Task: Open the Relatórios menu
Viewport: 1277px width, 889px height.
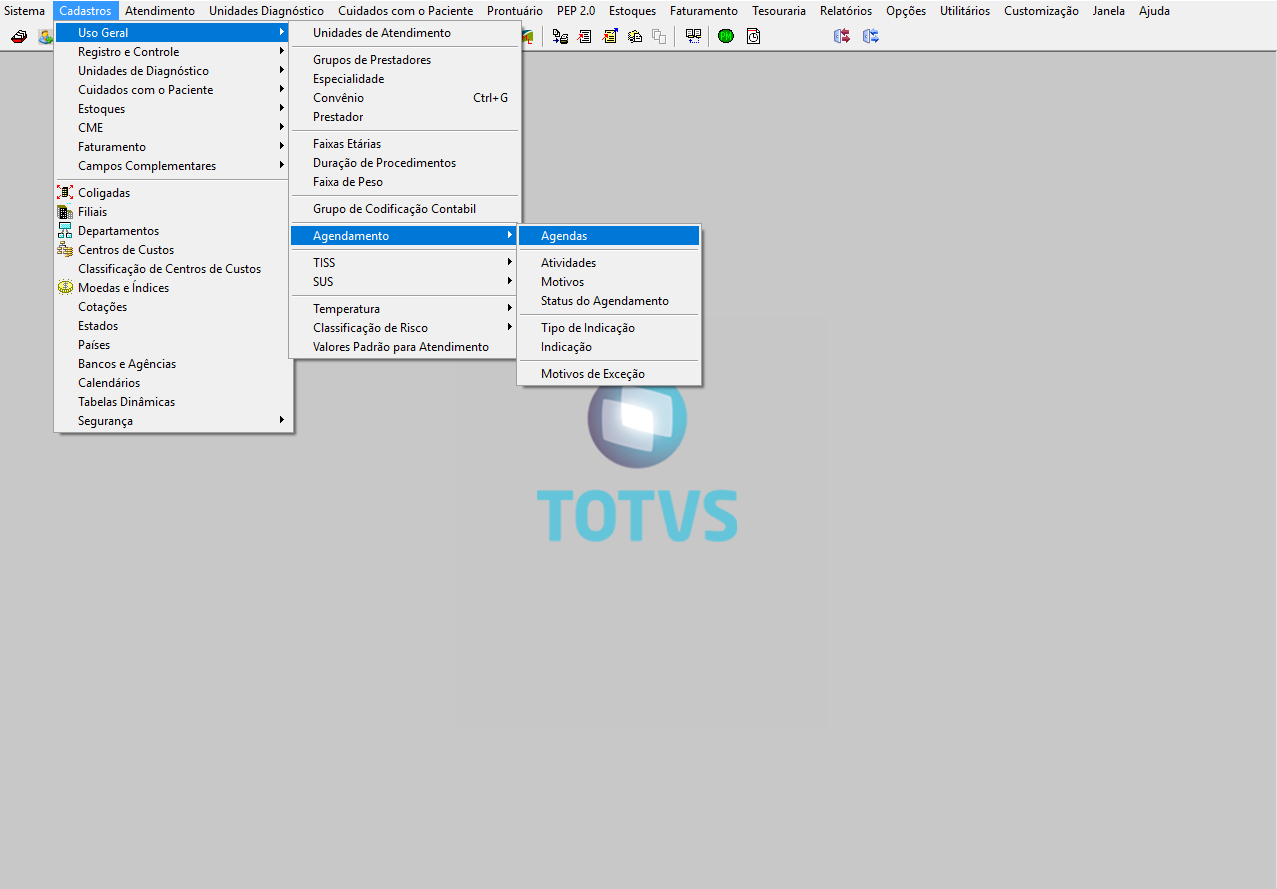Action: tap(846, 11)
